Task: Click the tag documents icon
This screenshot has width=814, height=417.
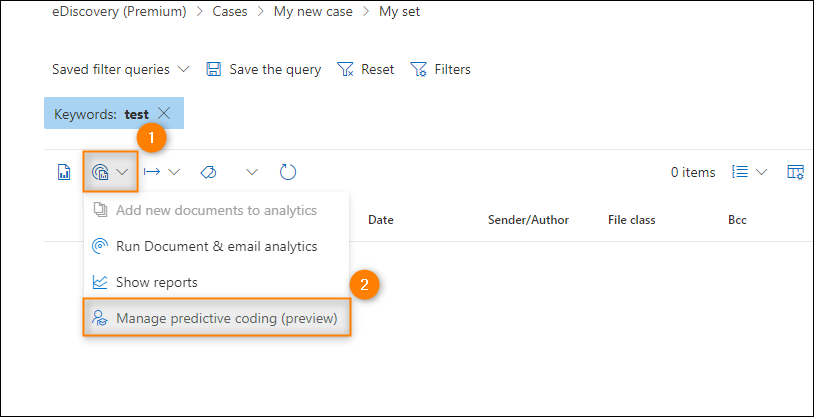Action: point(208,172)
